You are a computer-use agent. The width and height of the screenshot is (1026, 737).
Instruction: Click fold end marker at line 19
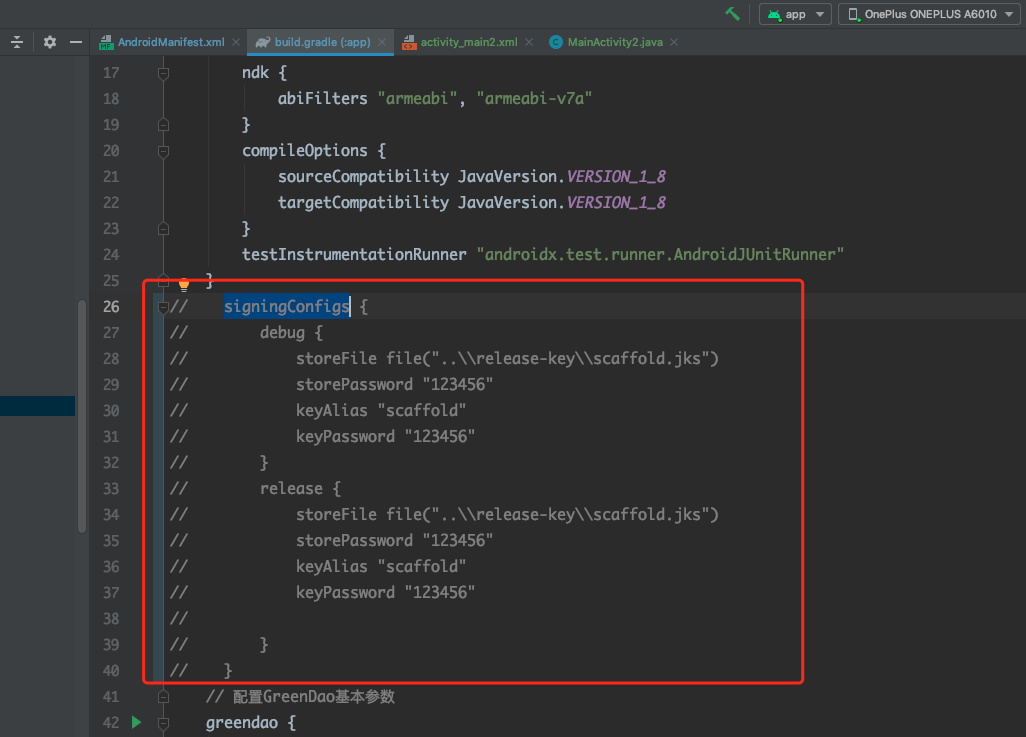click(x=164, y=124)
